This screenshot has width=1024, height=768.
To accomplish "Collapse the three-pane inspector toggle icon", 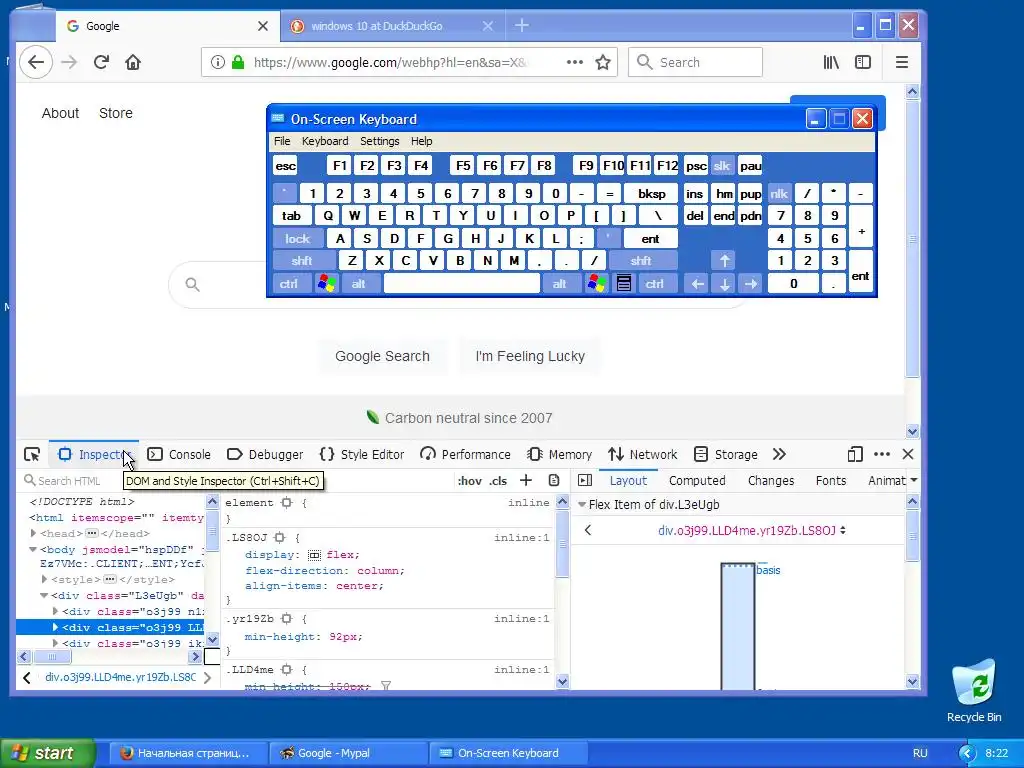I will [585, 481].
